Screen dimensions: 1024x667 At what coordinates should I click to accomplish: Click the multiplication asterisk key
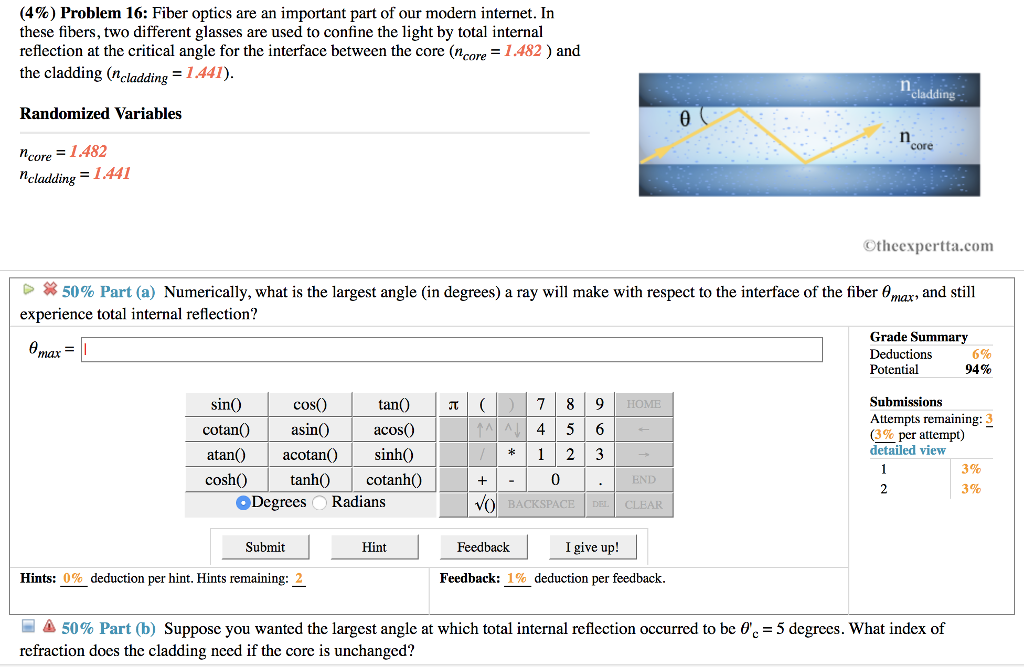511,454
